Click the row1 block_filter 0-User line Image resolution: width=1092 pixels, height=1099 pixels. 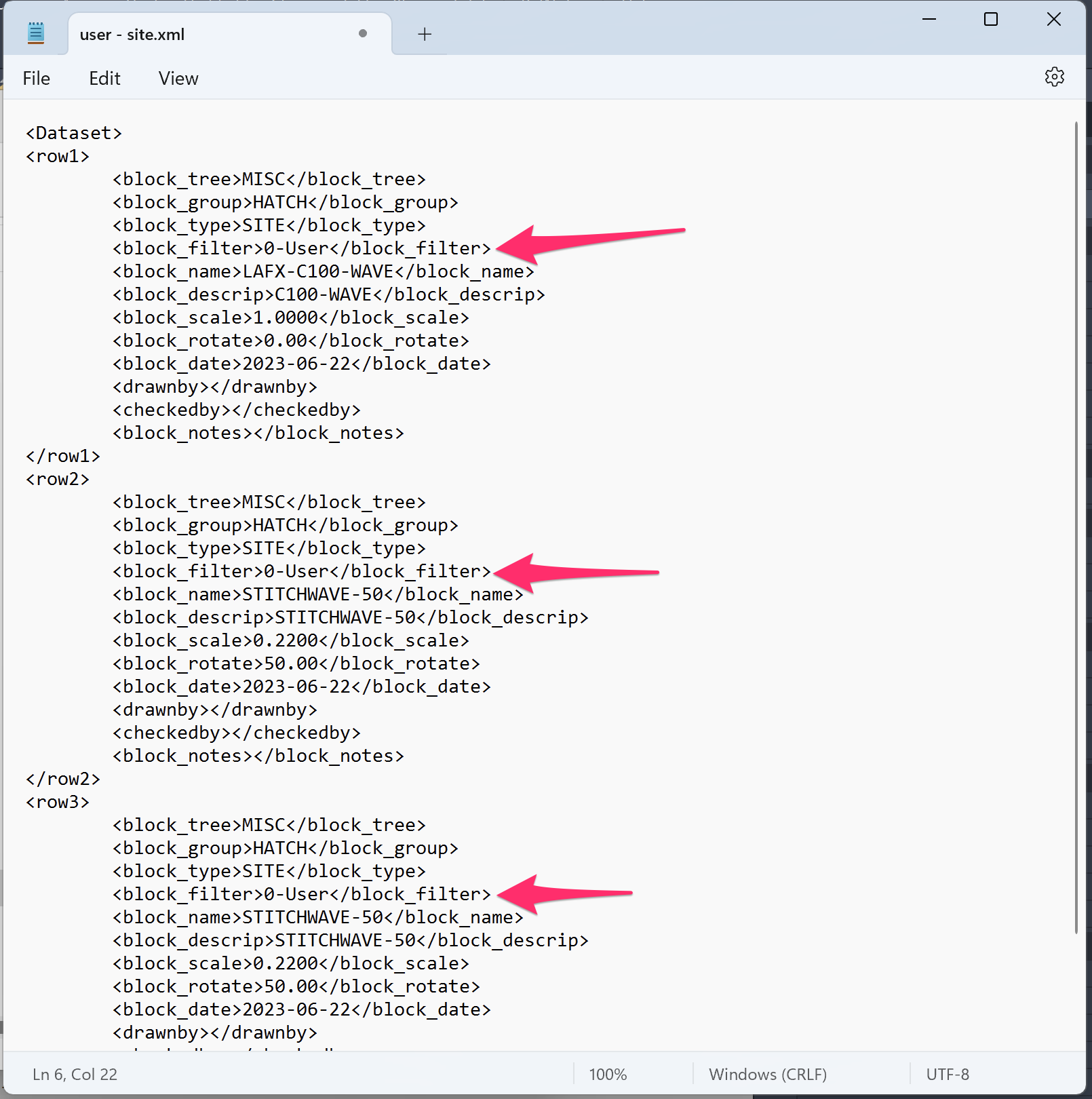tap(302, 248)
